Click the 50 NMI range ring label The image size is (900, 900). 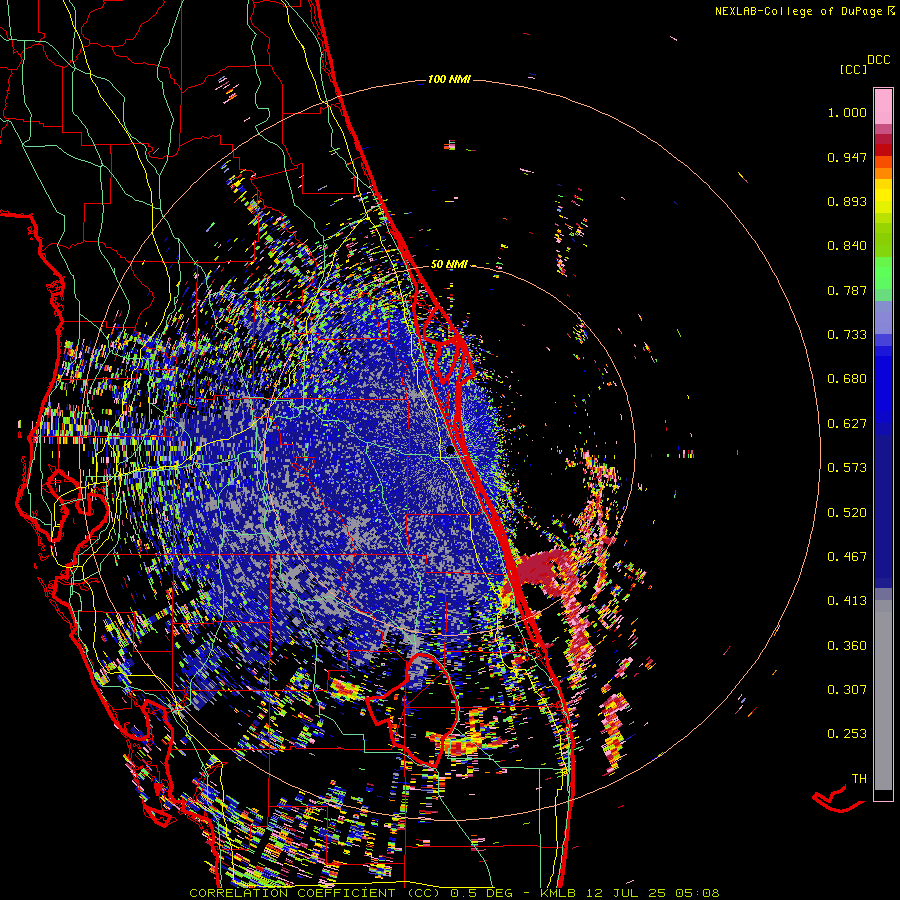click(x=449, y=264)
